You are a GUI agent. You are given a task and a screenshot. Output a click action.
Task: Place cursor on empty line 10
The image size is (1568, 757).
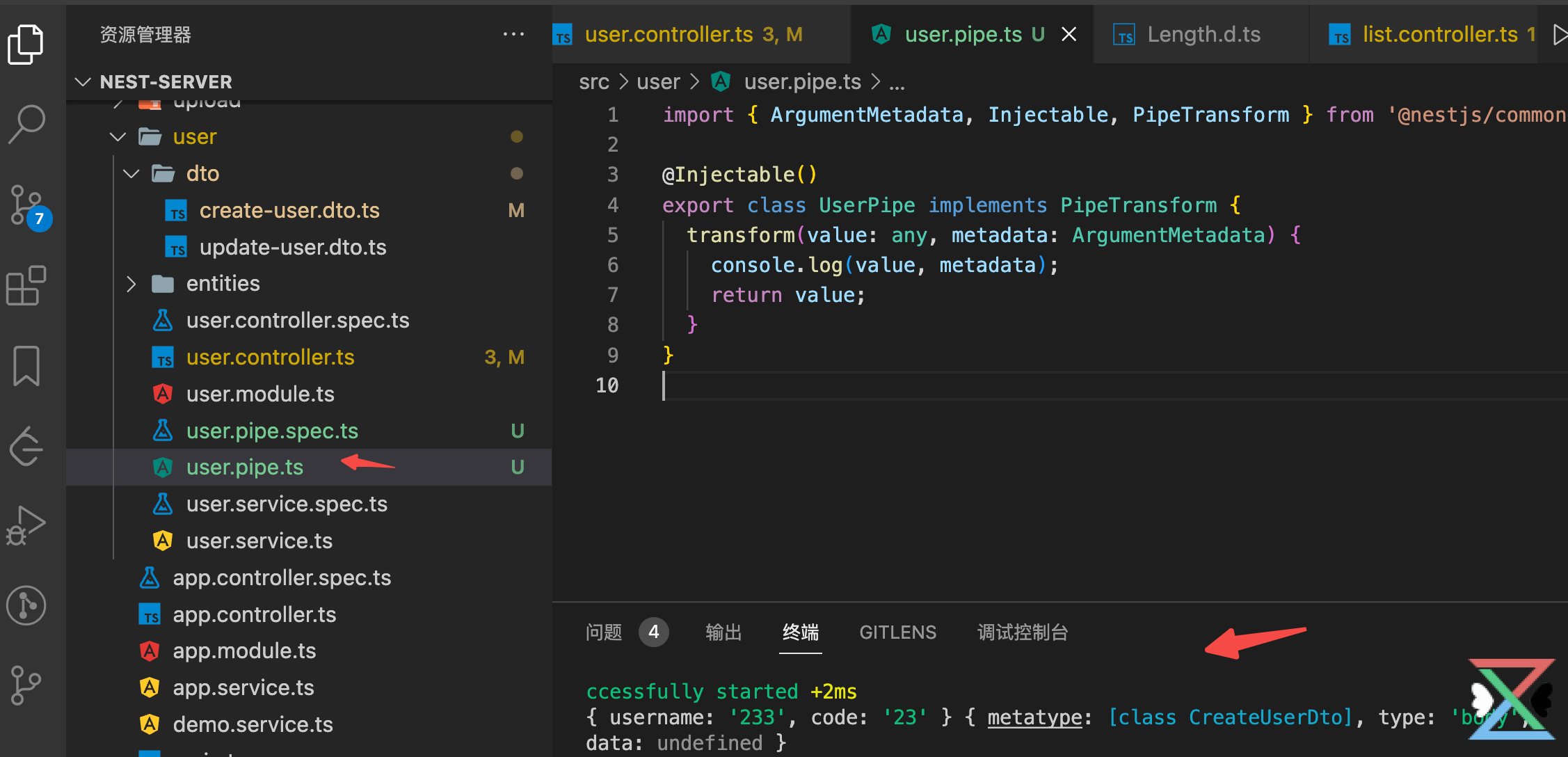point(835,385)
